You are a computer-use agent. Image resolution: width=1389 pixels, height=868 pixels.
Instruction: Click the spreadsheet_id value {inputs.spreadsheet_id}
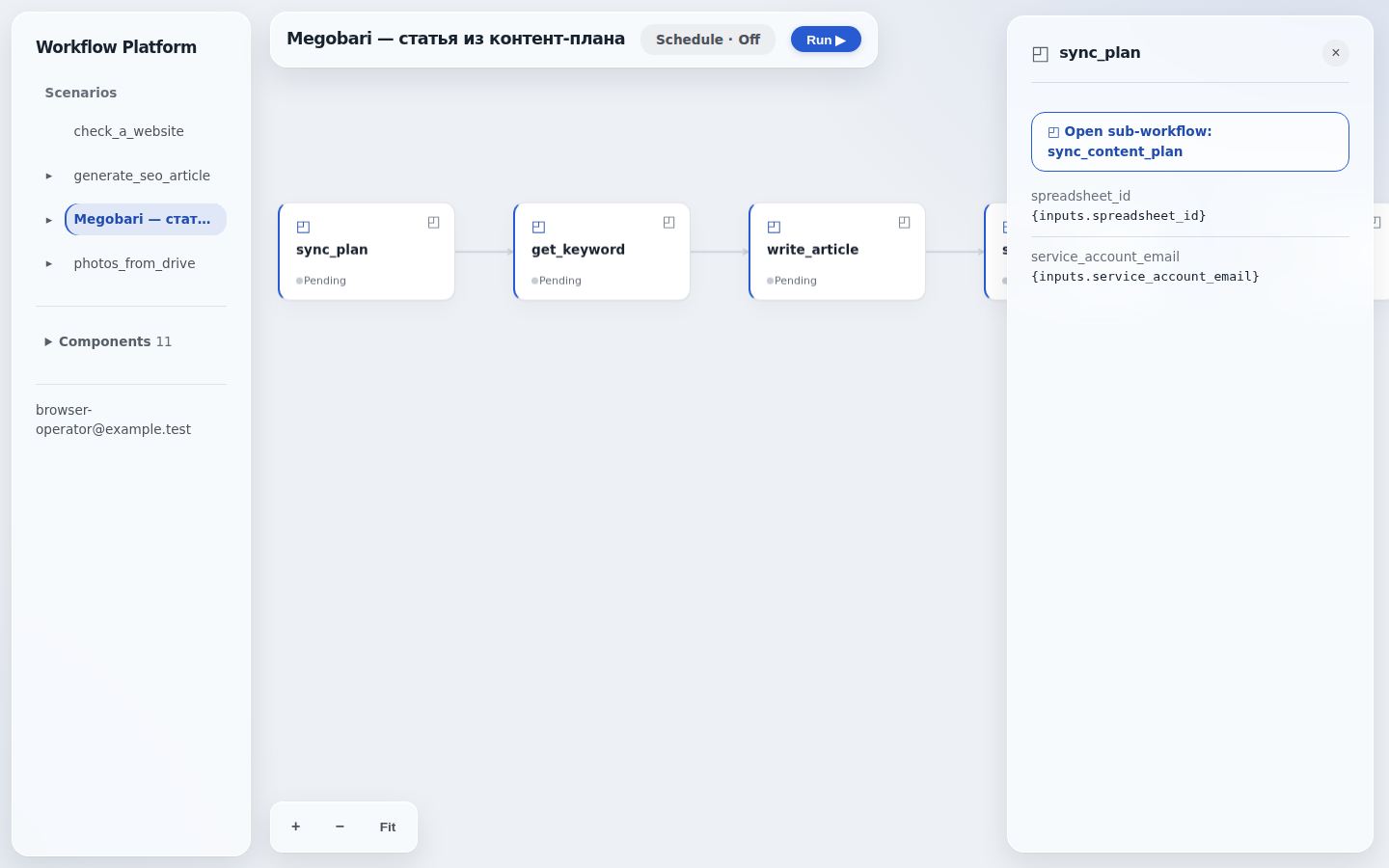(1119, 216)
